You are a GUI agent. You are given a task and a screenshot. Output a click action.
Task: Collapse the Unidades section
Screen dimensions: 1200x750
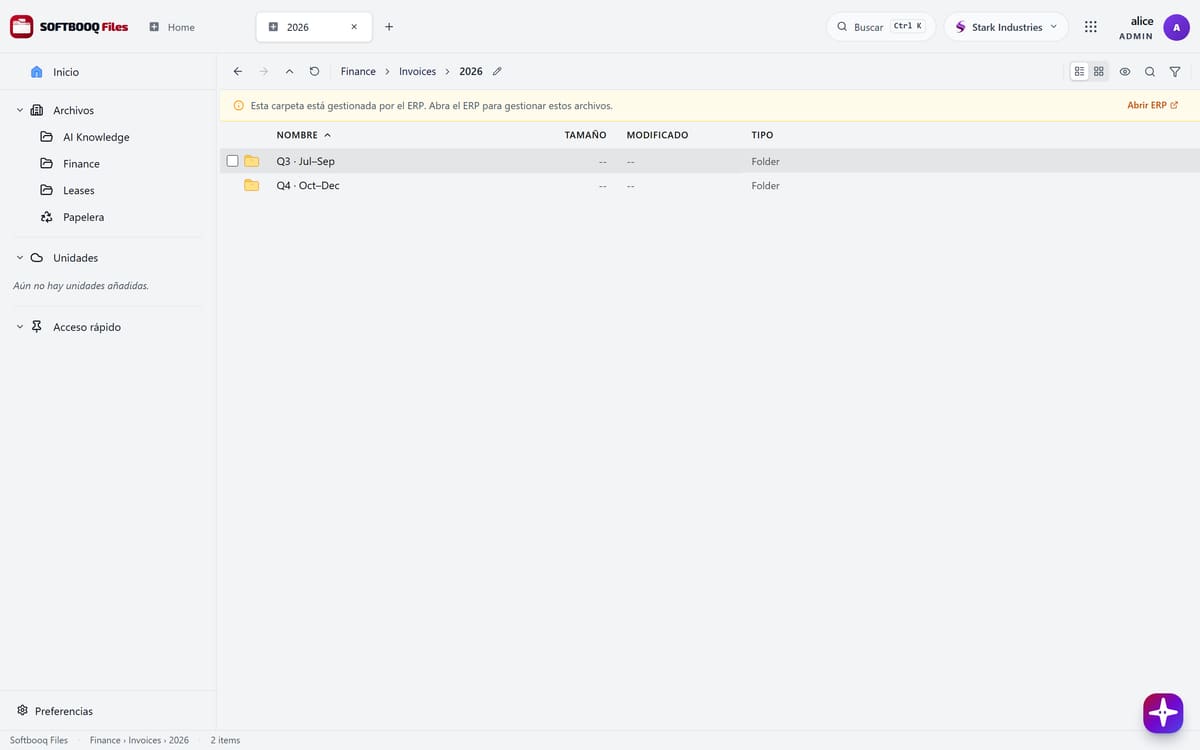point(20,258)
